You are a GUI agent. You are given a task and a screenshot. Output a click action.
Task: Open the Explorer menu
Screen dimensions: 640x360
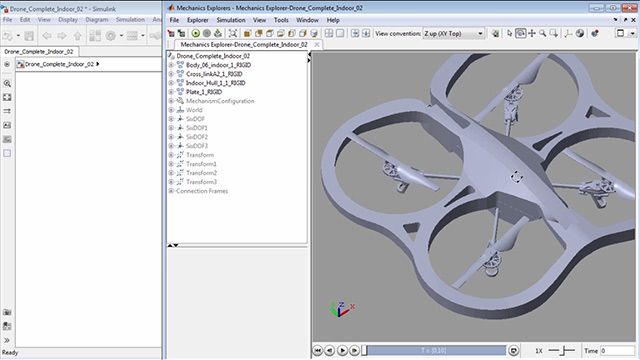[198, 20]
